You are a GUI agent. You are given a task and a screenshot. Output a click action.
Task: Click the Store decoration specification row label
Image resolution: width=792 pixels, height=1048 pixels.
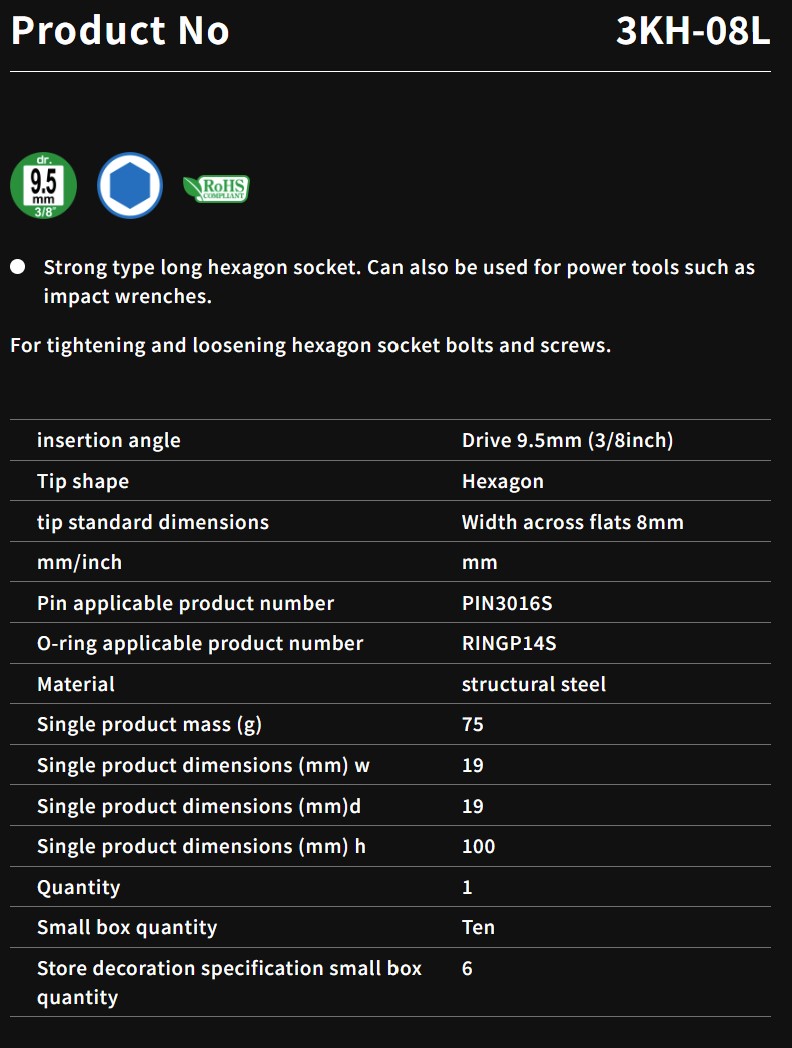tap(229, 982)
